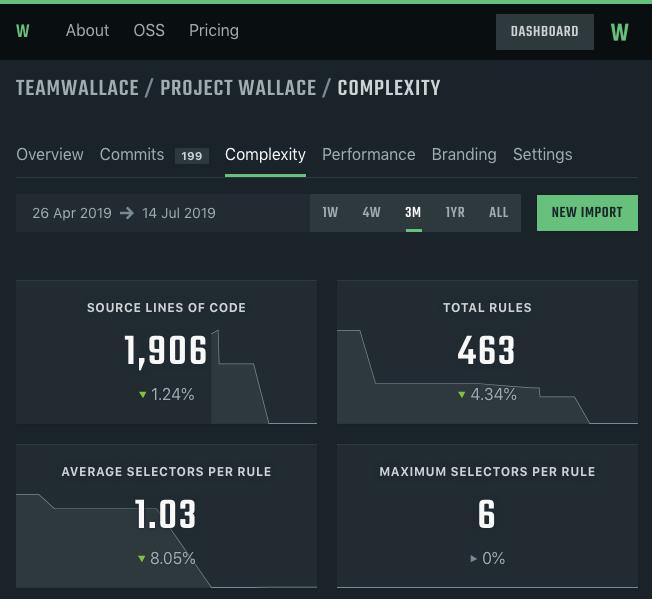Go to the OSS page
Screen dimensions: 652x599
(x=149, y=30)
